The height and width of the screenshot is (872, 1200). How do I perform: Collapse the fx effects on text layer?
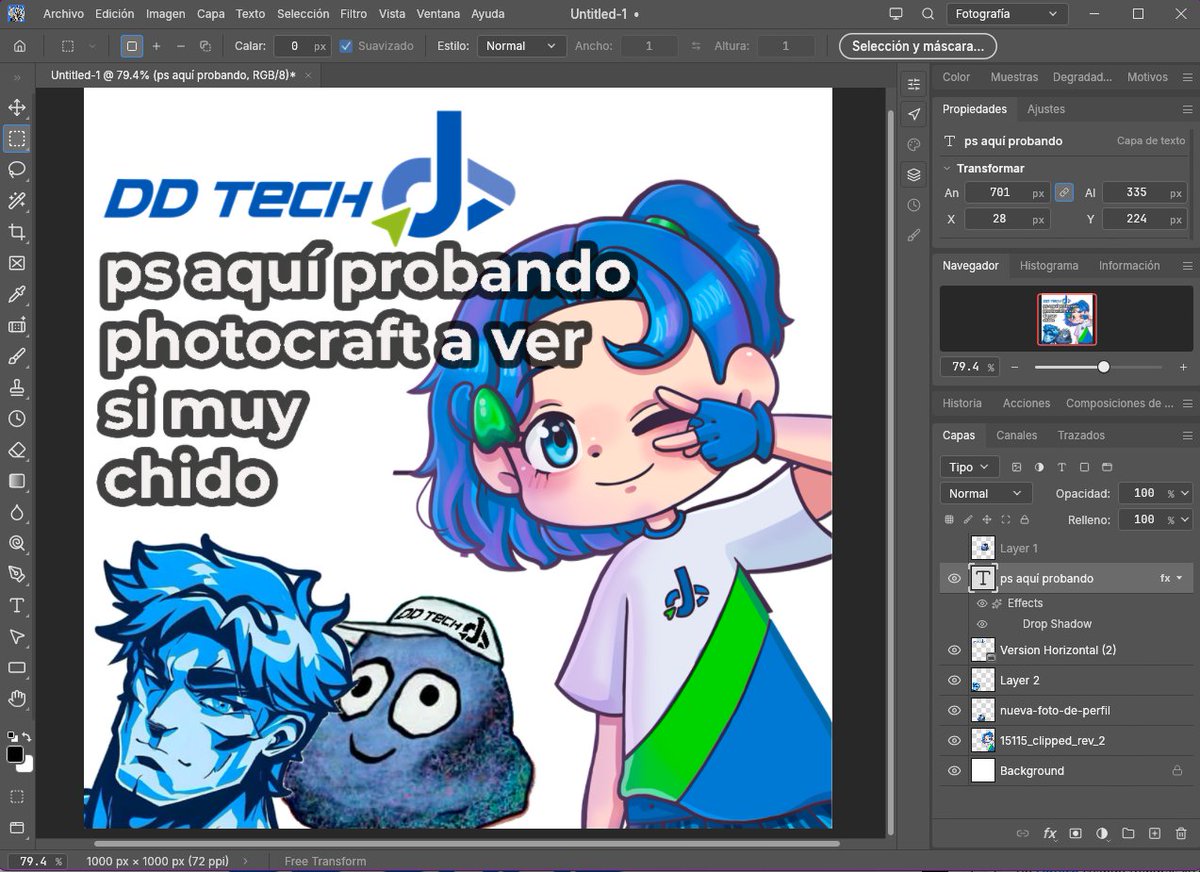(1179, 578)
